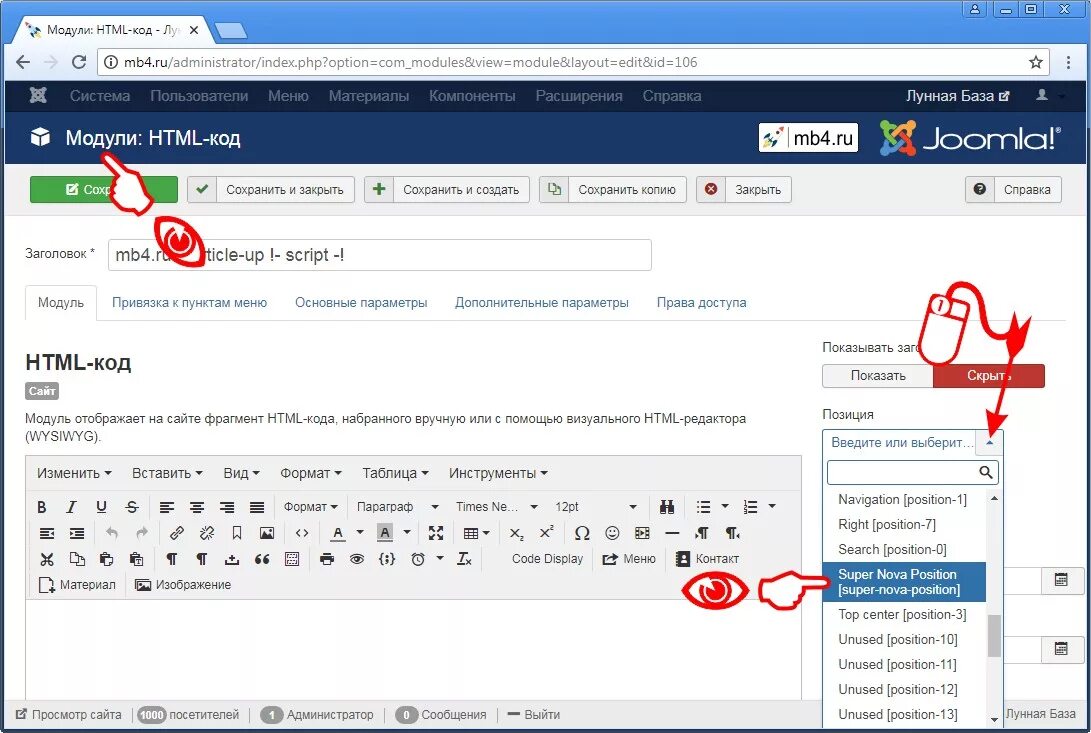Open the Инструменты editor menu

498,473
